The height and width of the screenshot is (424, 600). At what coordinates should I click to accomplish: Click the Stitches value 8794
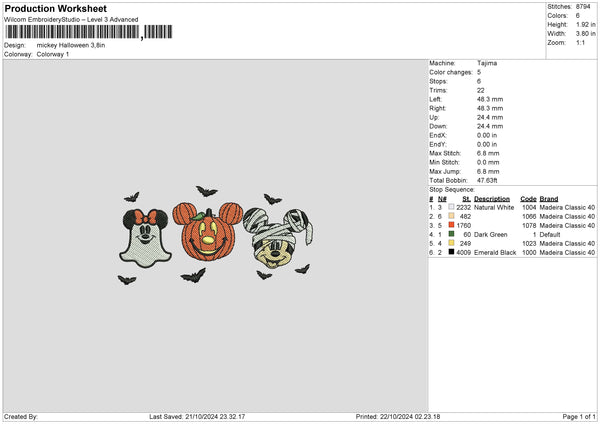pyautogui.click(x=583, y=7)
